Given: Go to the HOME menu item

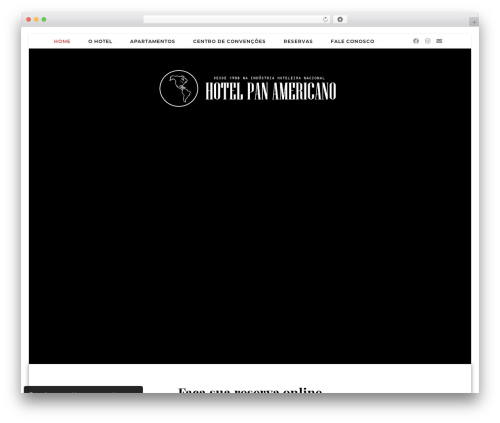Looking at the screenshot, I should coord(62,41).
